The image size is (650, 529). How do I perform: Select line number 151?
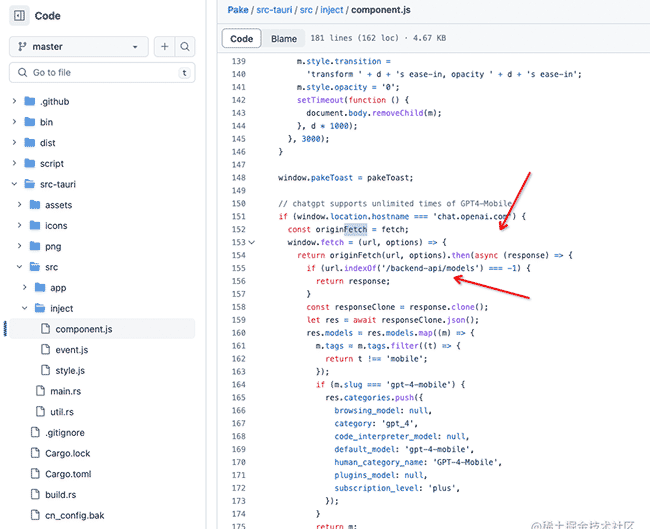tap(239, 216)
